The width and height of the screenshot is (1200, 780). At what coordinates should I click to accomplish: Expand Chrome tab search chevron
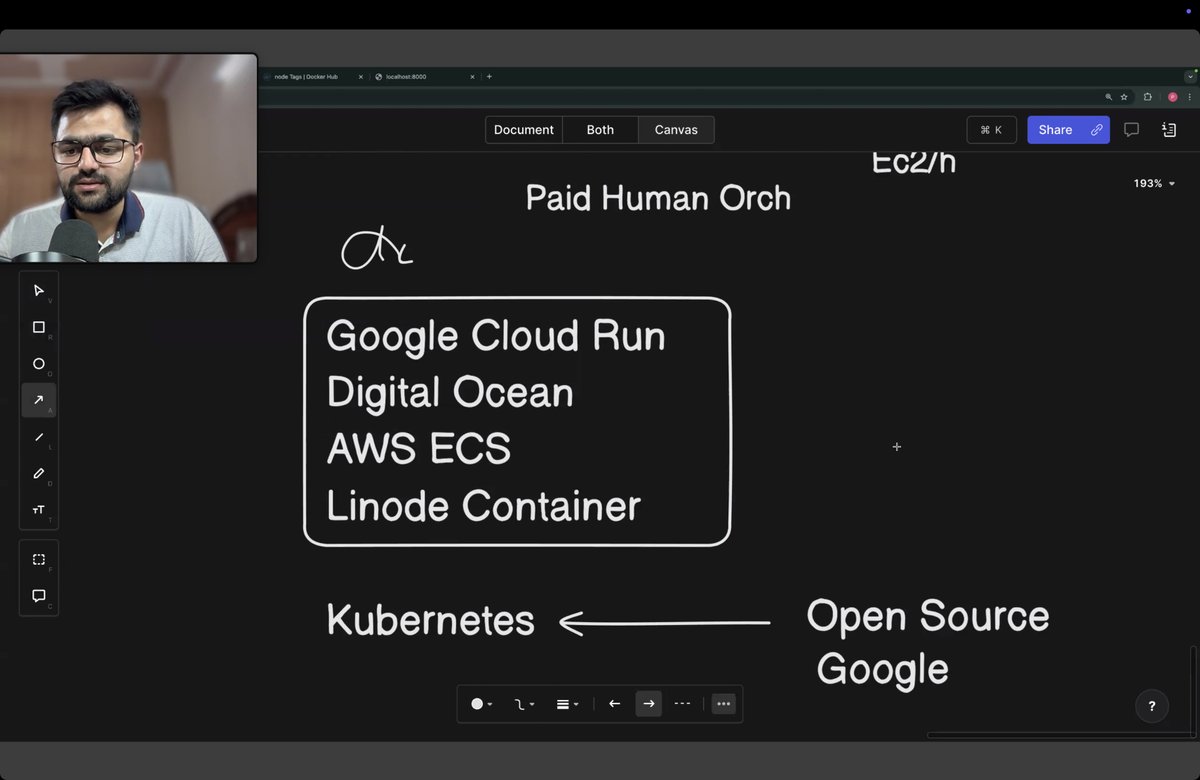1190,77
